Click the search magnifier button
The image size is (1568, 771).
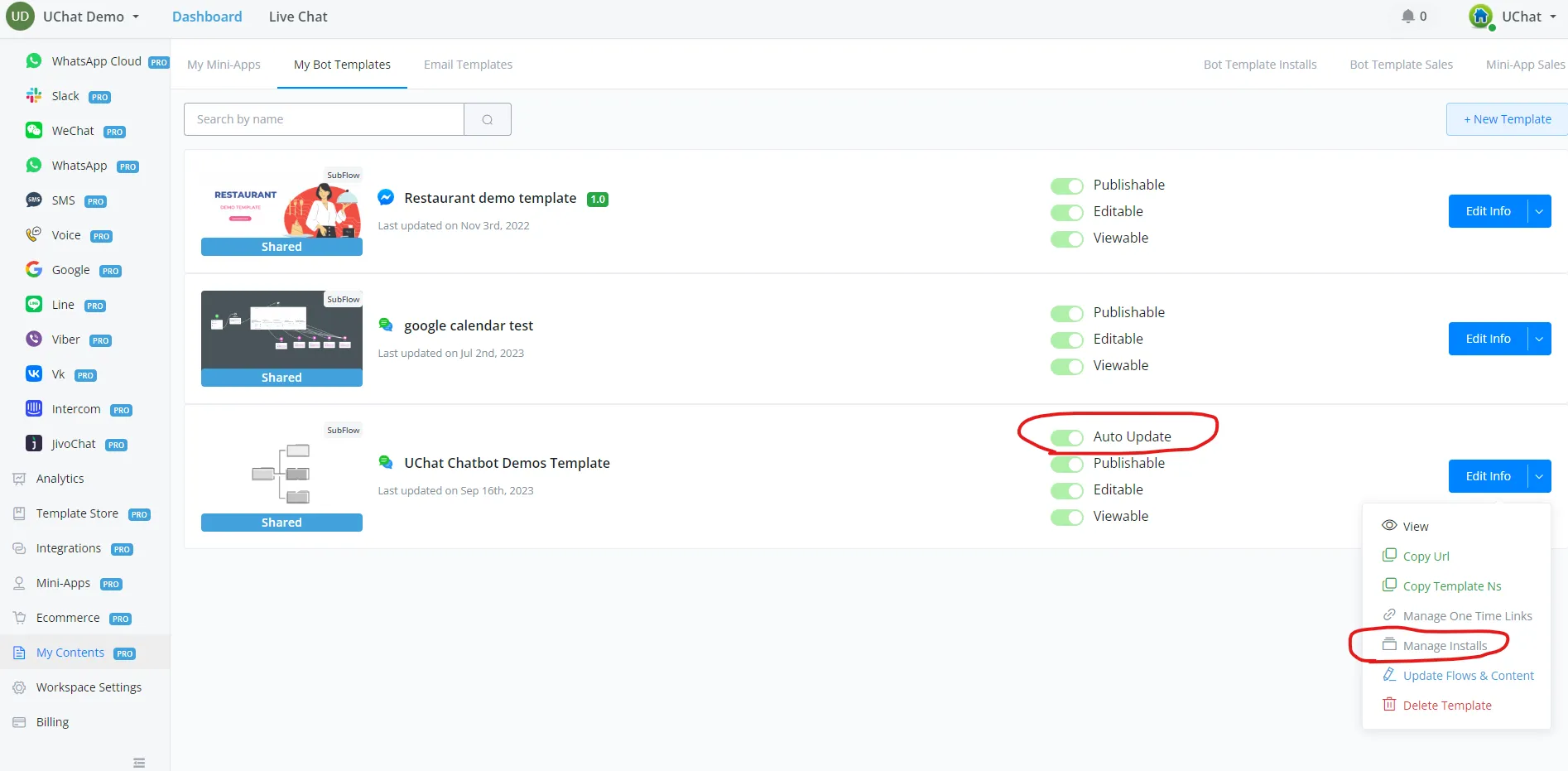pos(488,119)
